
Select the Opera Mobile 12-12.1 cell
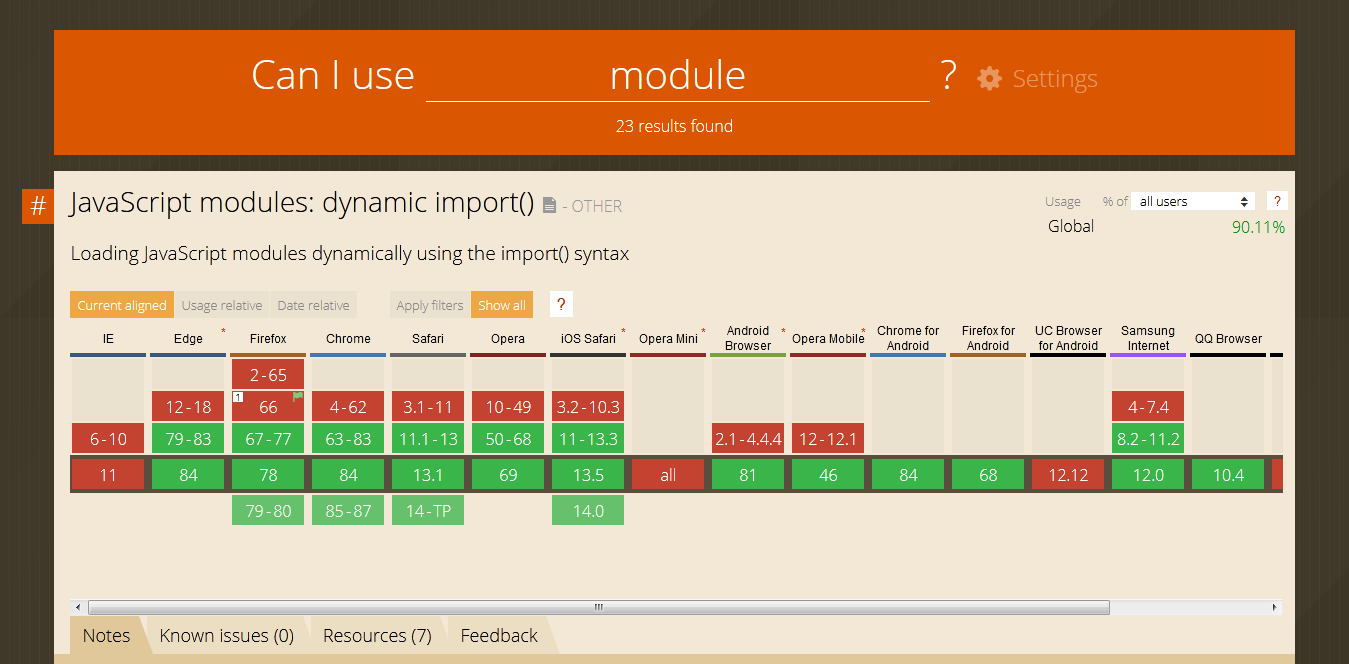click(828, 438)
